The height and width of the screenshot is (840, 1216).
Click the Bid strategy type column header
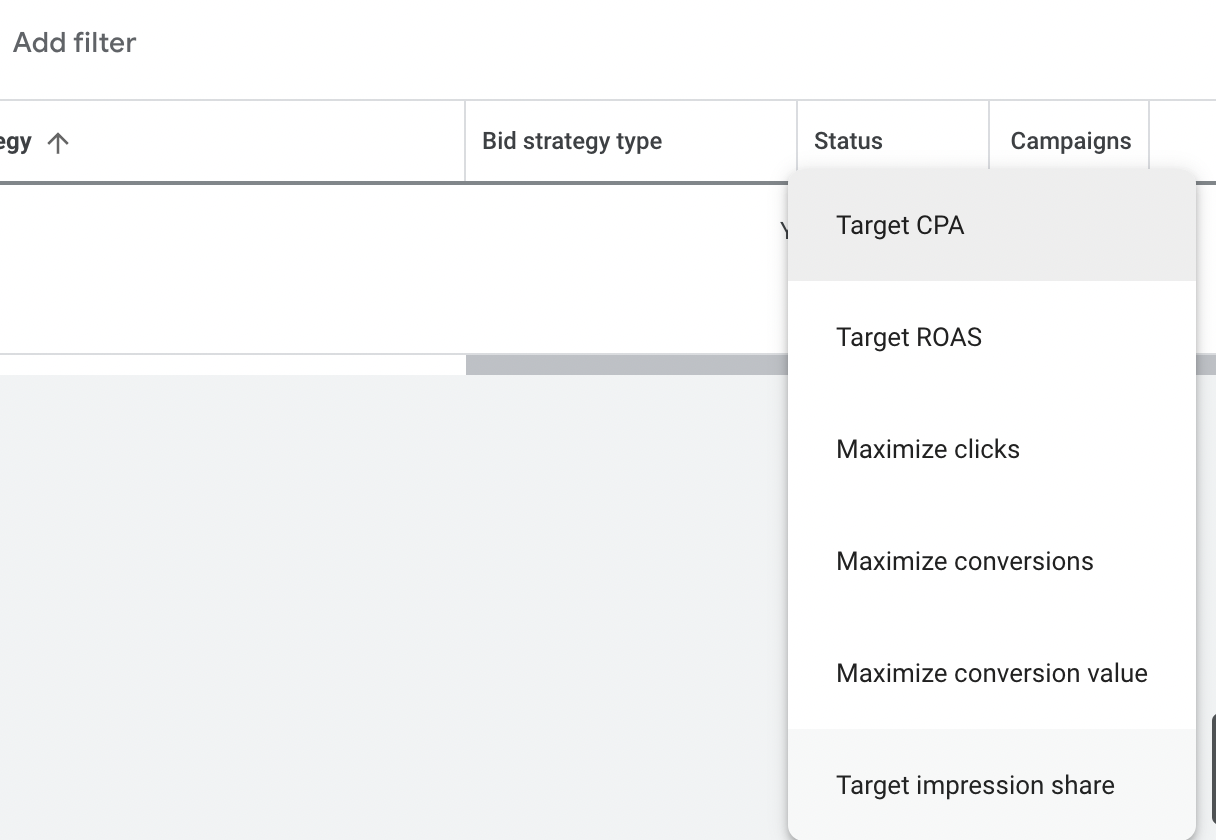[x=572, y=141]
